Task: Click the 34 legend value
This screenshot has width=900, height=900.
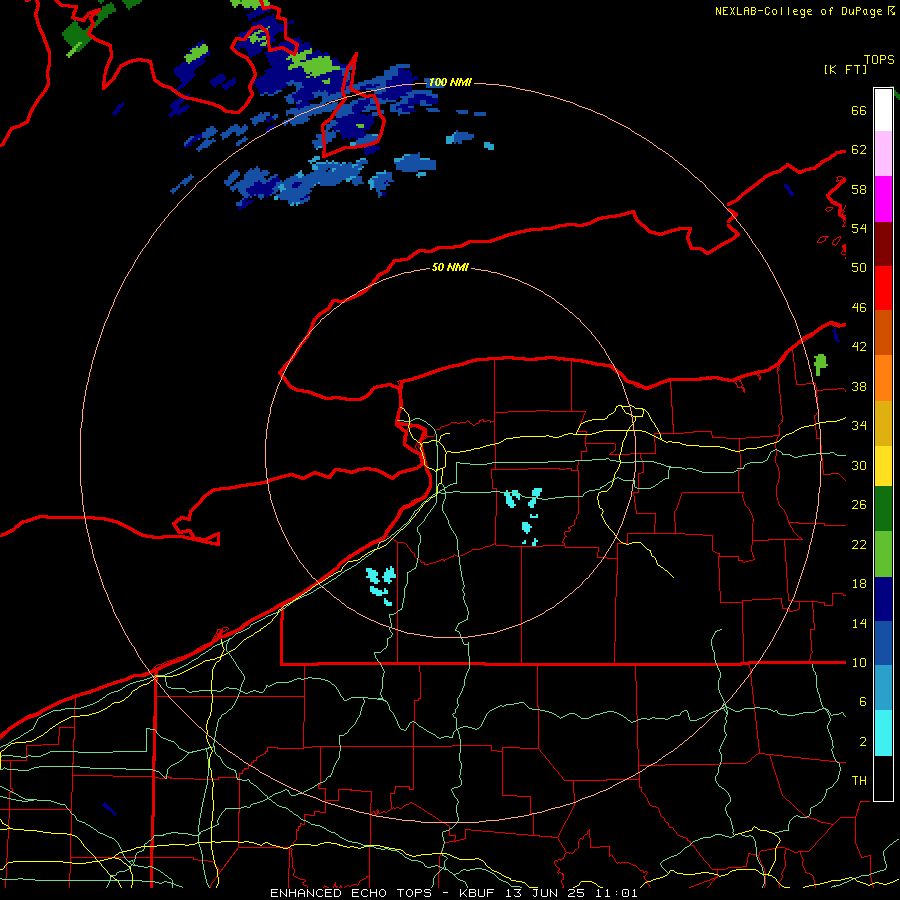Action: point(859,426)
